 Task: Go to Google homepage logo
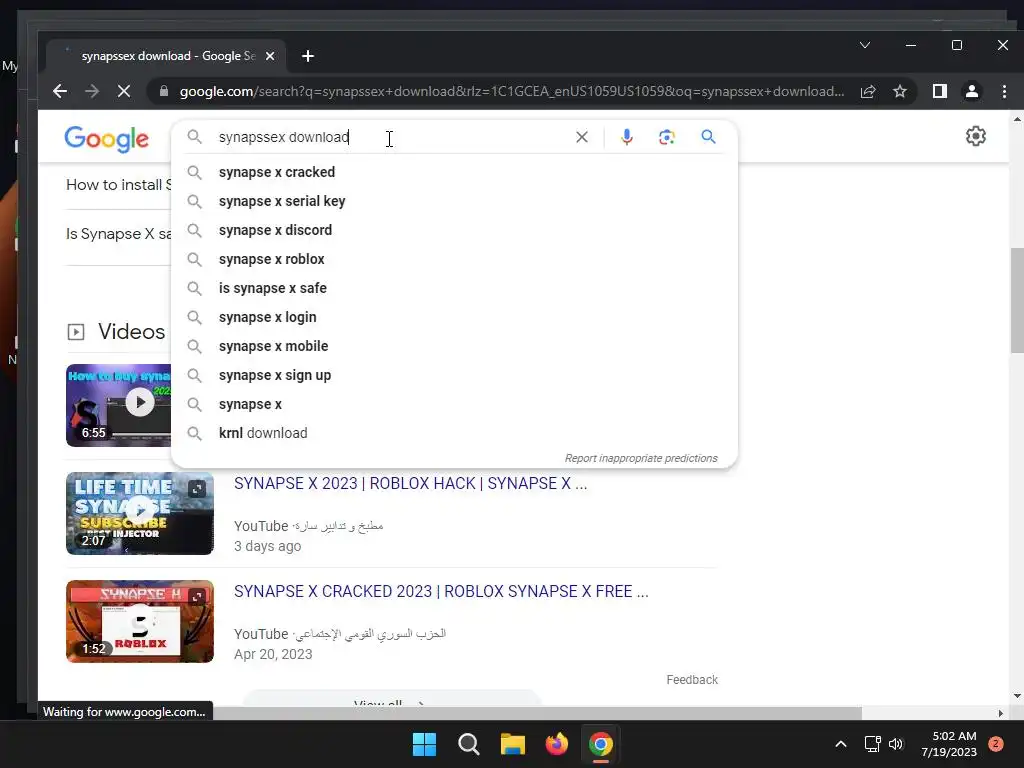pyautogui.click(x=106, y=138)
